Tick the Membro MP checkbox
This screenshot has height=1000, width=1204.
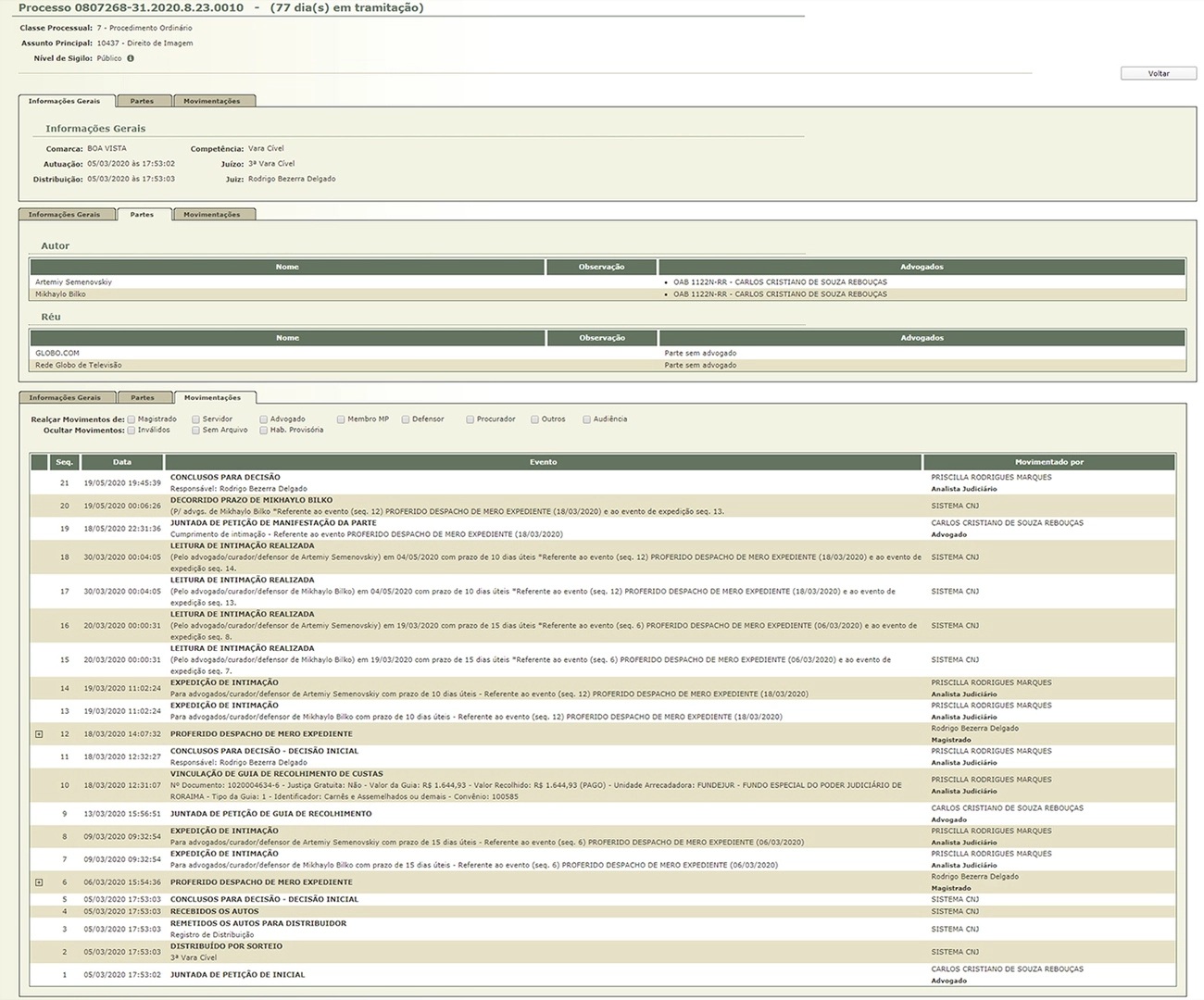341,419
